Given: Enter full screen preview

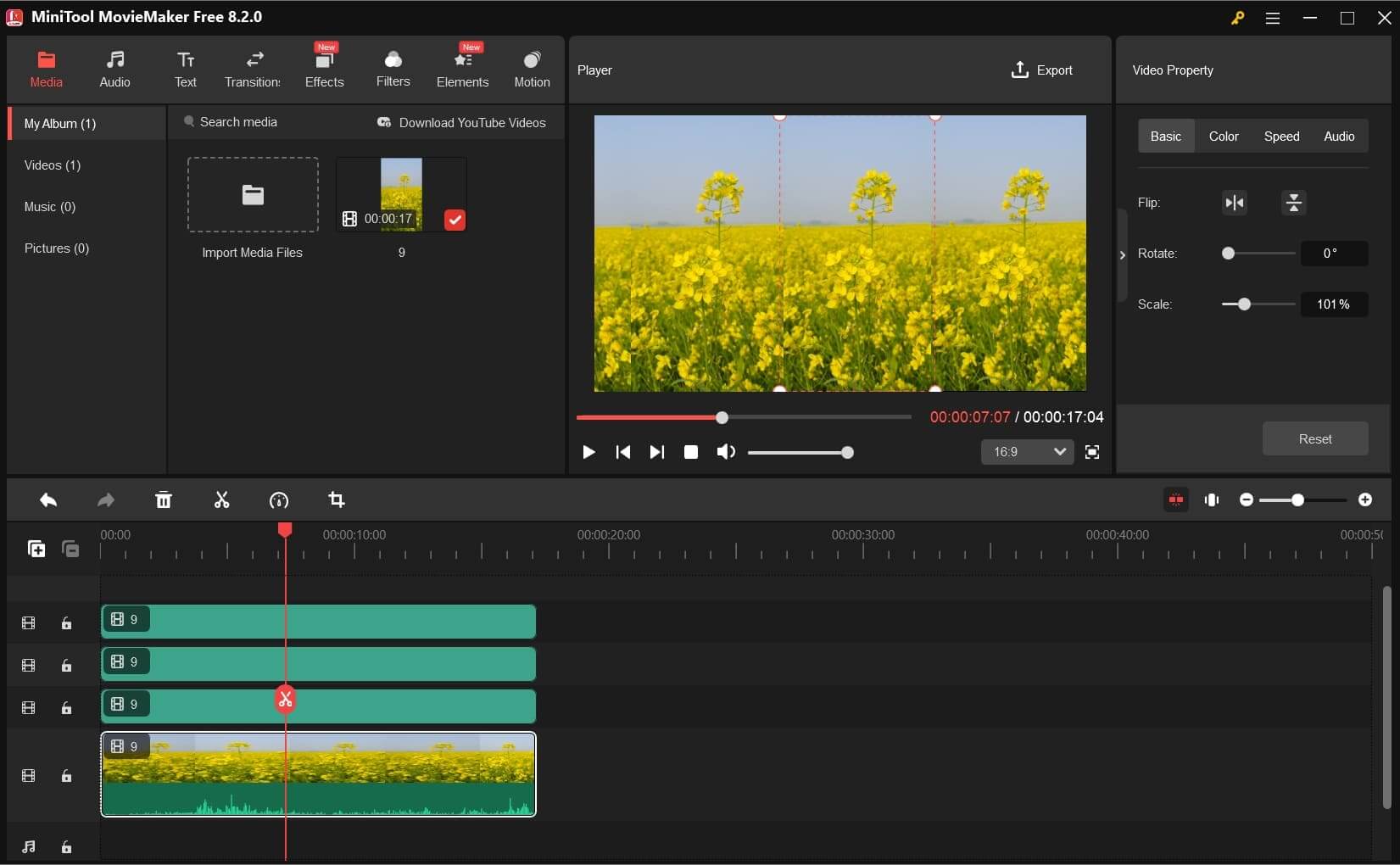Looking at the screenshot, I should (x=1092, y=452).
